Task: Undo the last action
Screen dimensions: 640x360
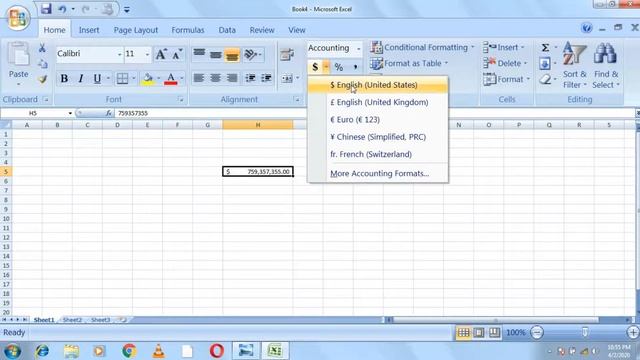Action: pos(62,9)
